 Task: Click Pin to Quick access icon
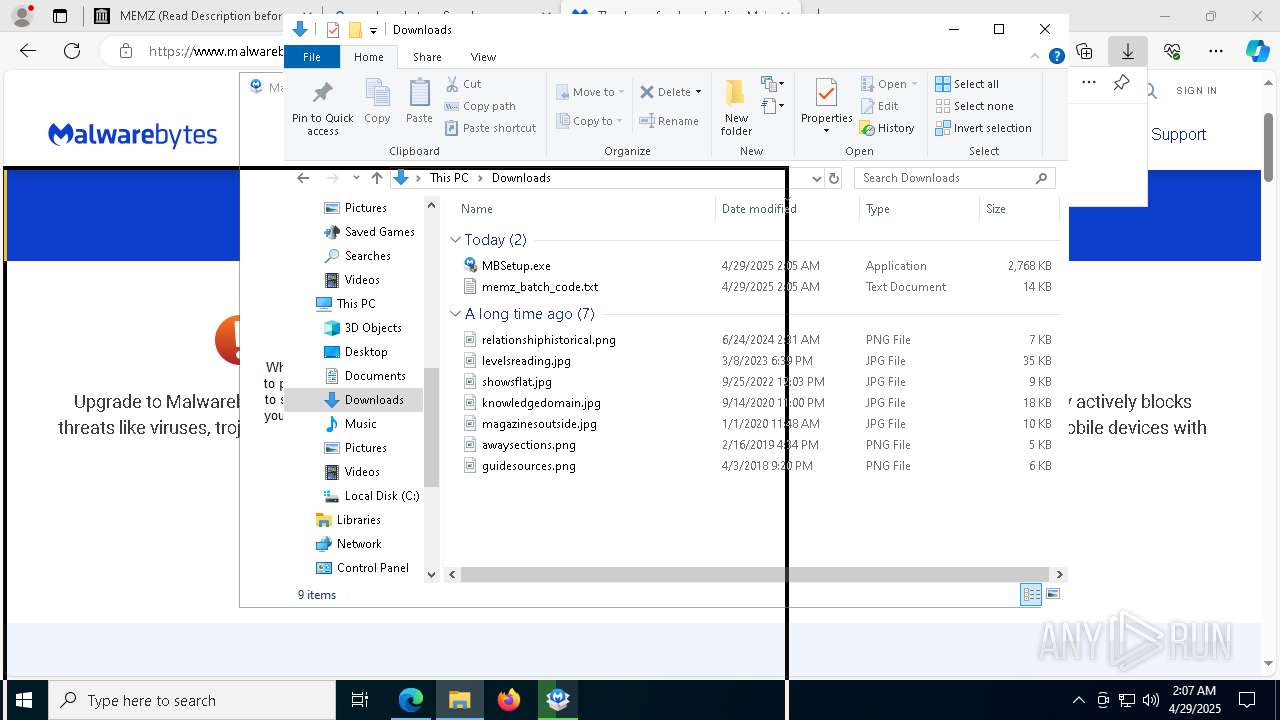[x=322, y=108]
